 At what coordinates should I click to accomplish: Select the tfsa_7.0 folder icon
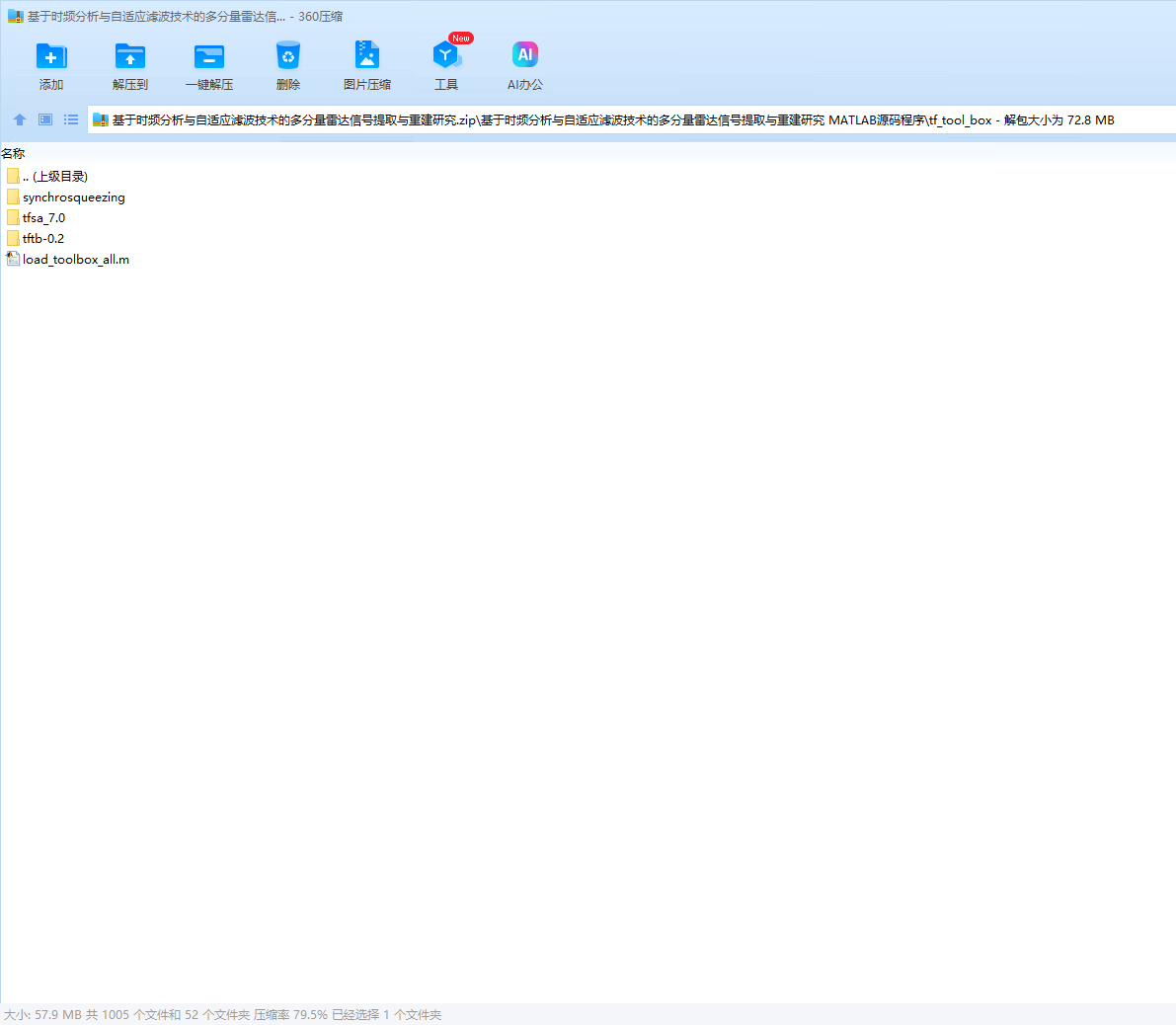point(13,217)
